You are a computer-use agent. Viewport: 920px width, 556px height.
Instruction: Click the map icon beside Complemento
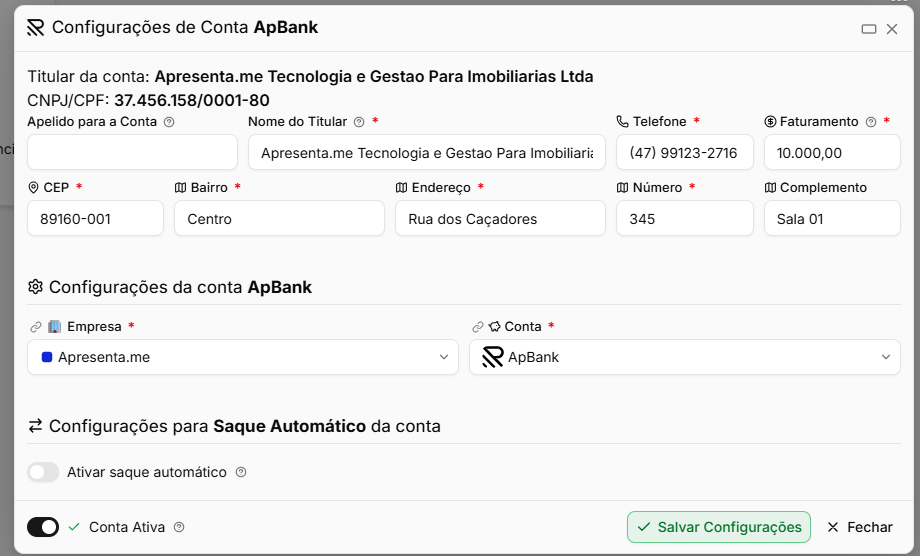770,188
